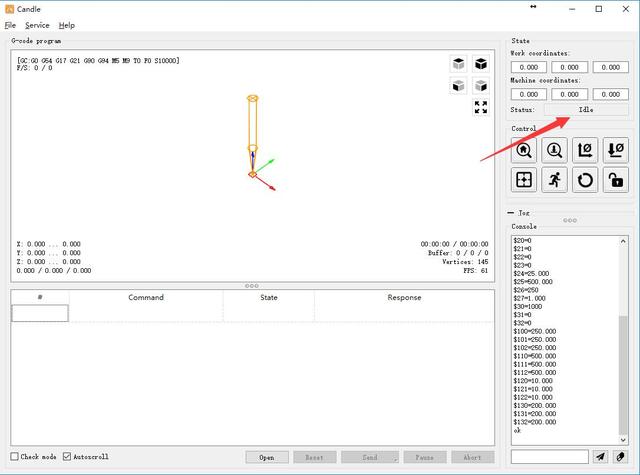The width and height of the screenshot is (640, 475).
Task: Click the Reset circular-arrow button
Action: (585, 180)
